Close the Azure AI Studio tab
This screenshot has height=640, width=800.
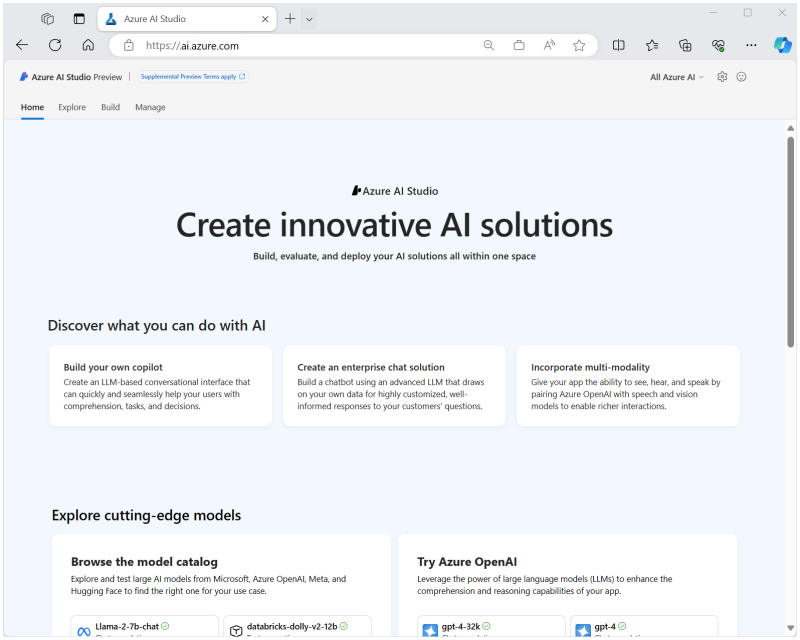(265, 19)
